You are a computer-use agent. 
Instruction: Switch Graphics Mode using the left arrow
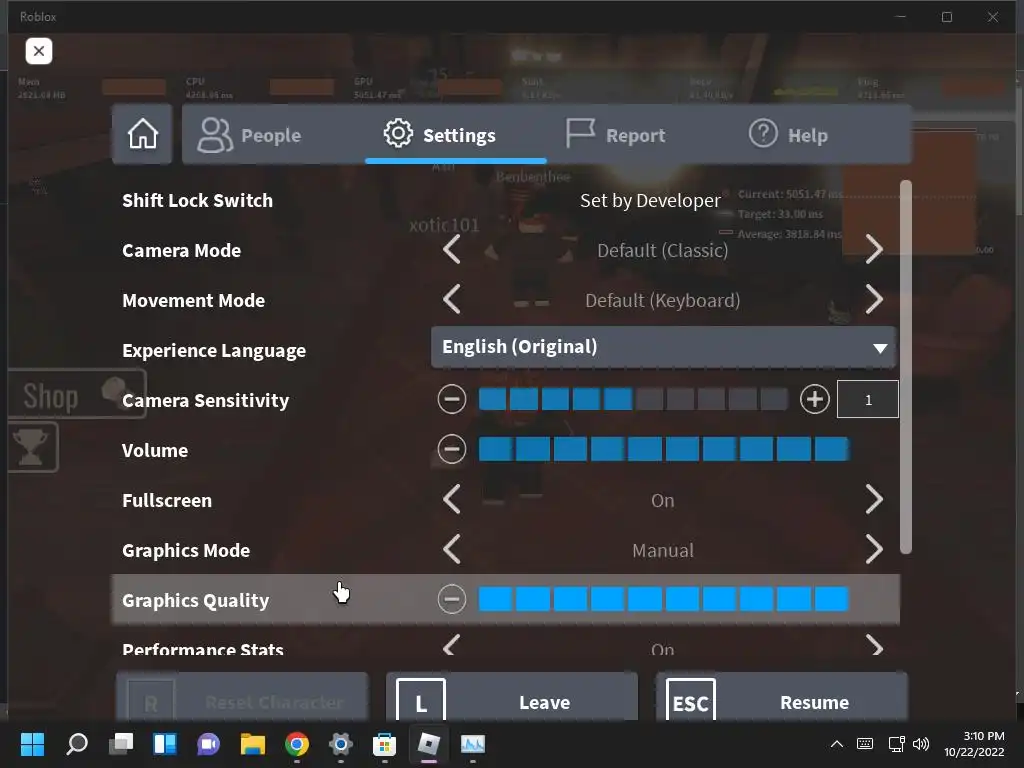click(x=452, y=549)
